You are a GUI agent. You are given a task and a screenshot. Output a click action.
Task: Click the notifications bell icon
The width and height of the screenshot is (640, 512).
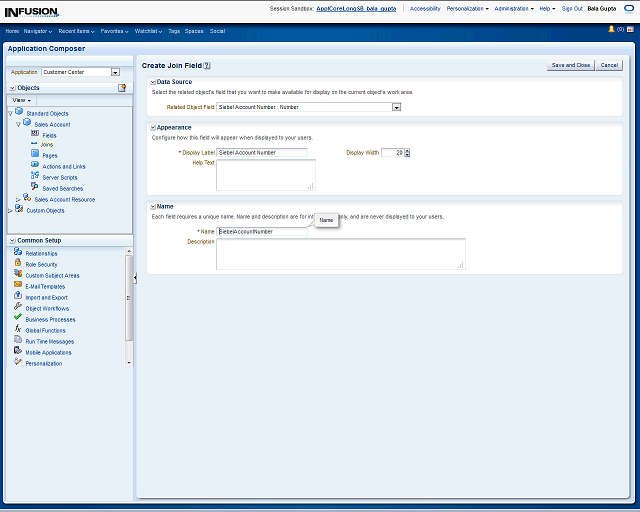pos(611,29)
